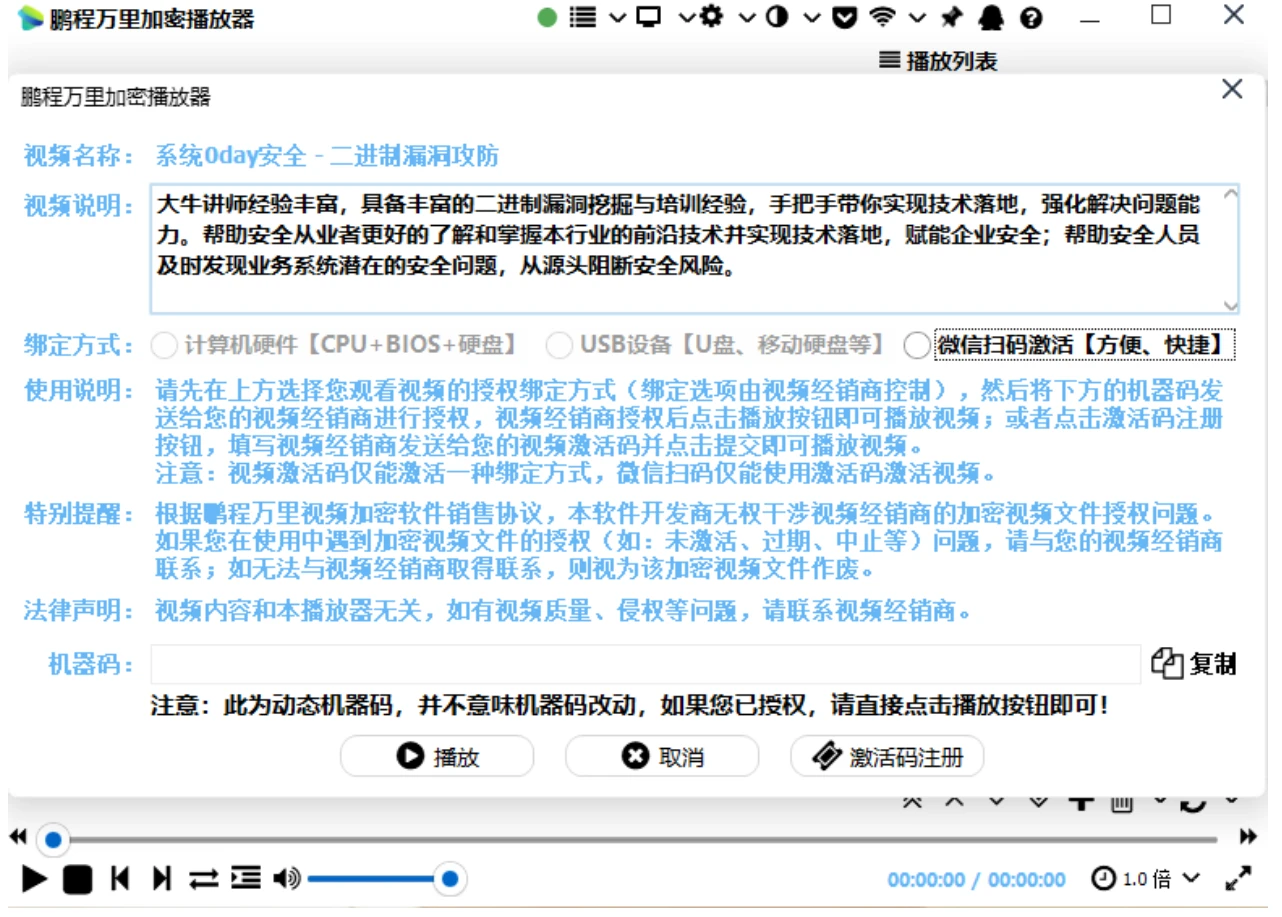Select USB设备 binding radio button

point(559,346)
